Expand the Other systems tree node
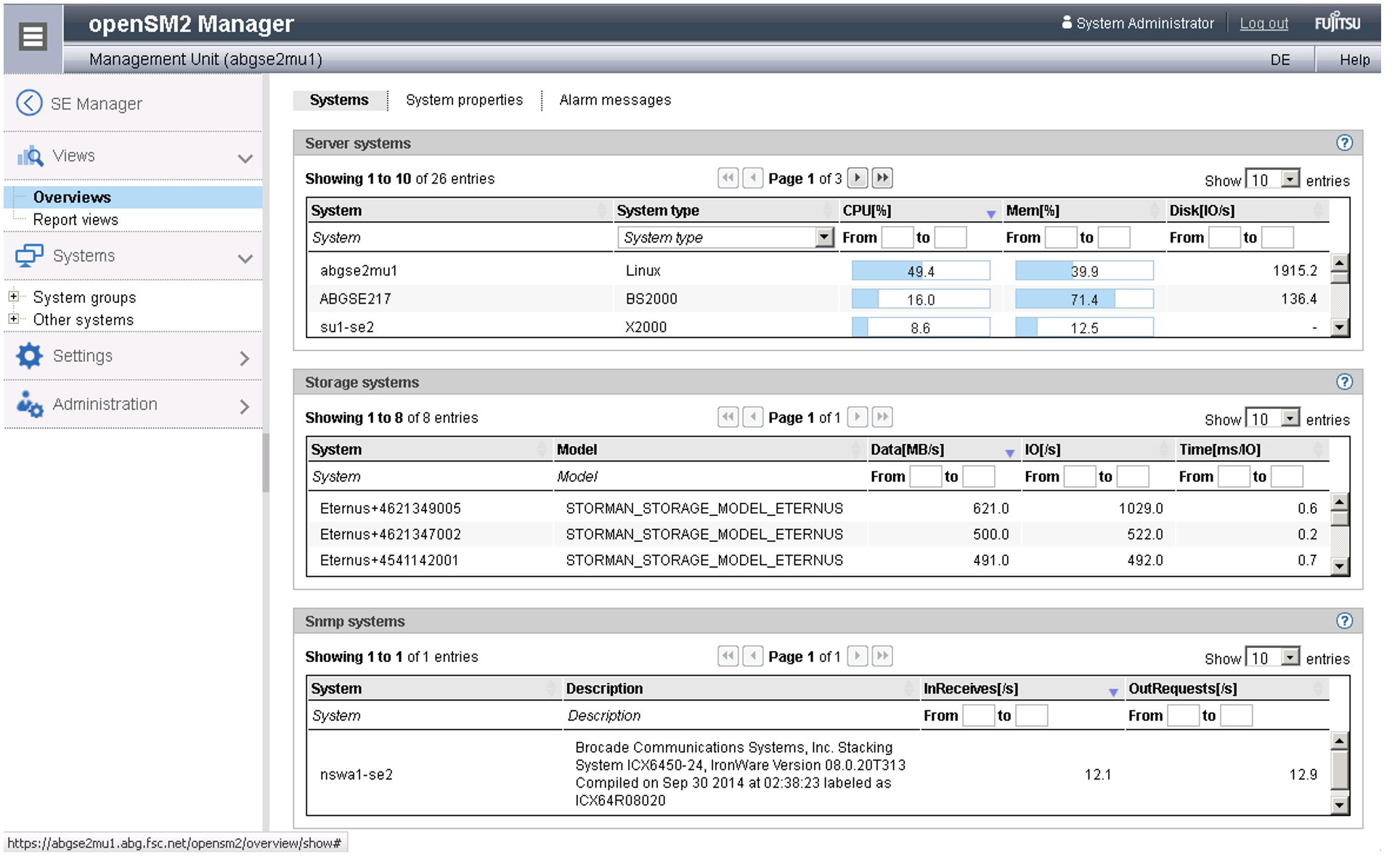Viewport: 1400px width, 858px height. point(13,319)
